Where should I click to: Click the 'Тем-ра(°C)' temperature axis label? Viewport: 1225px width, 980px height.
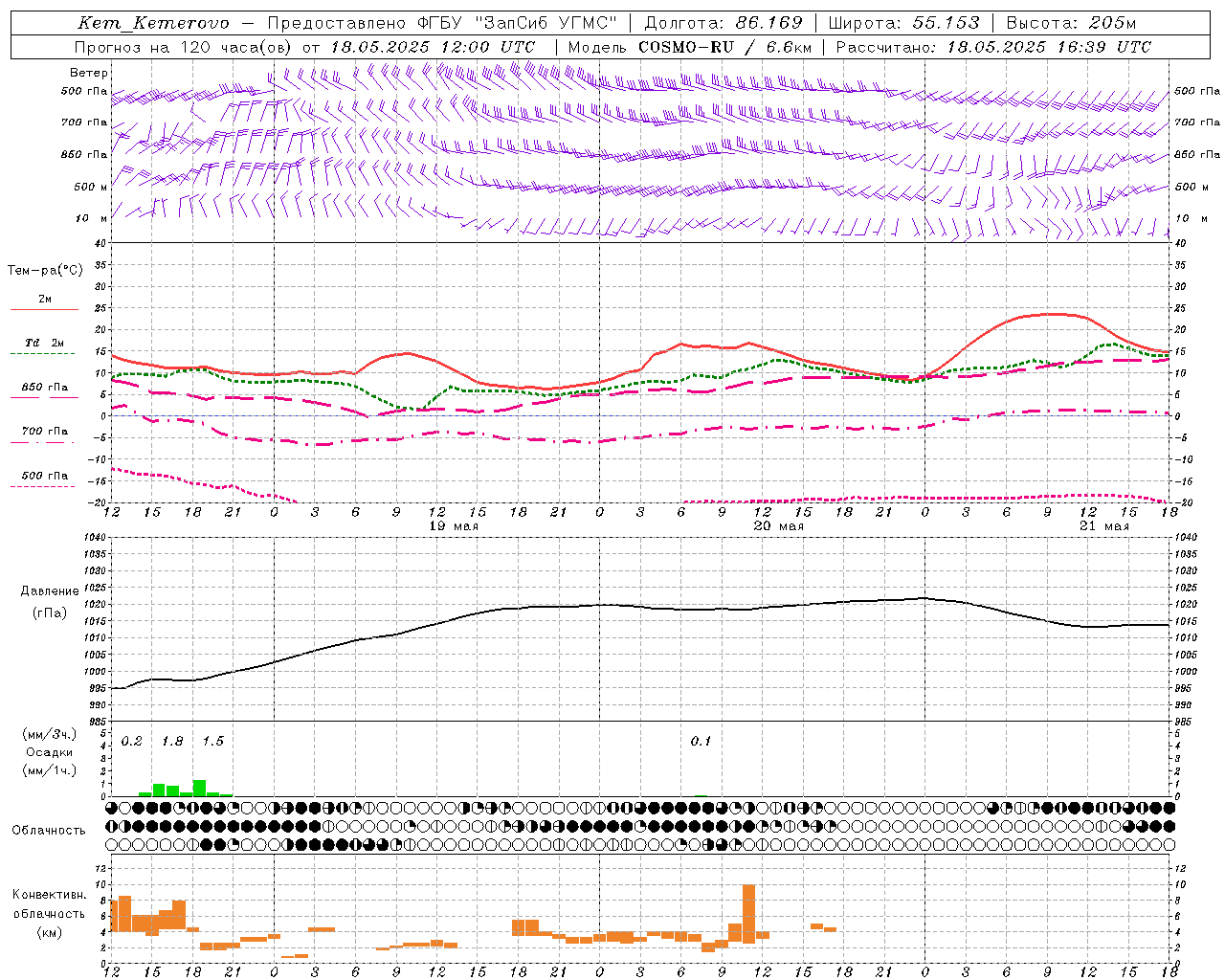tap(45, 271)
